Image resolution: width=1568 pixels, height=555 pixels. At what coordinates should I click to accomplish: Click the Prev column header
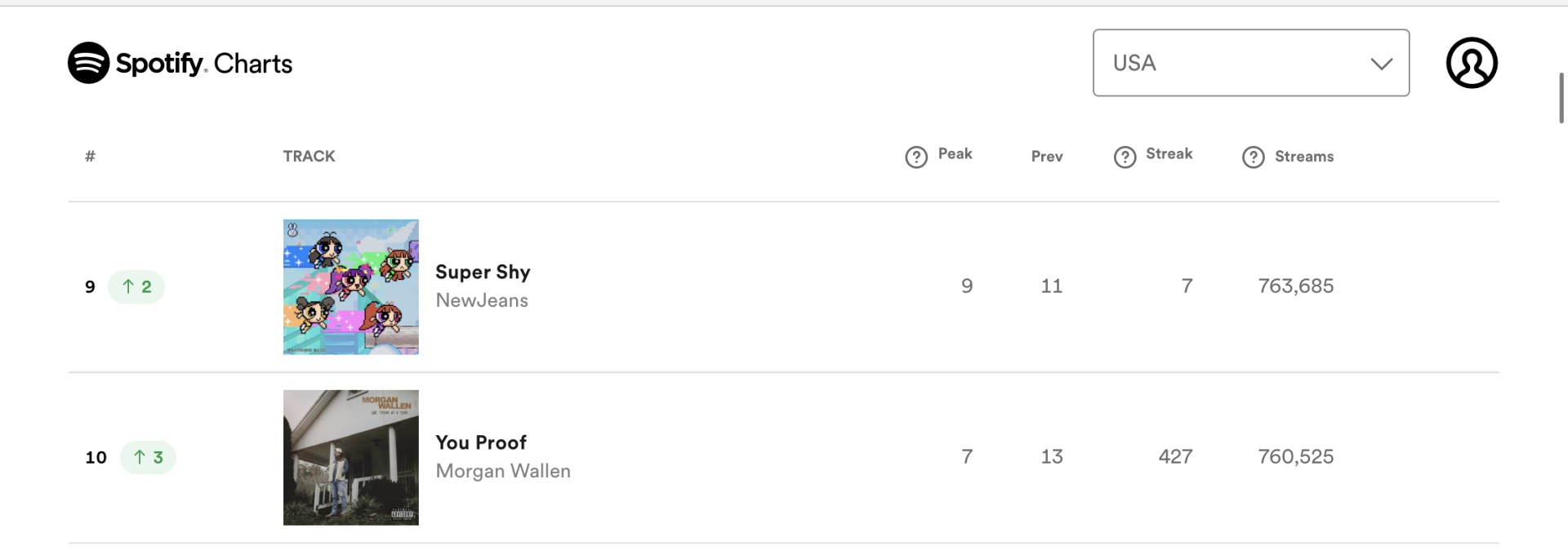(1047, 156)
